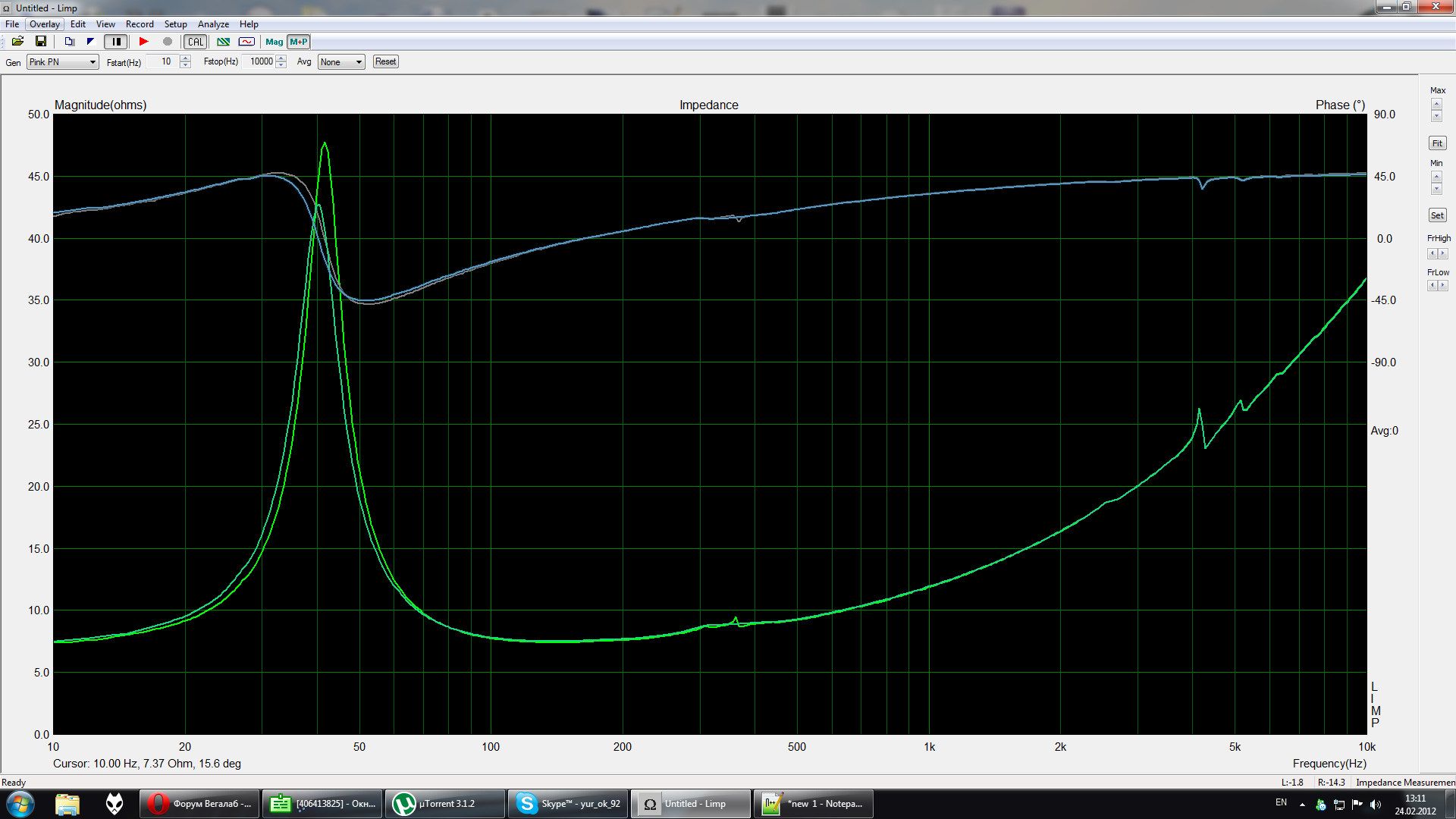Click the Fstart(Hz) value field
This screenshot has height=819, width=1456.
coord(162,61)
